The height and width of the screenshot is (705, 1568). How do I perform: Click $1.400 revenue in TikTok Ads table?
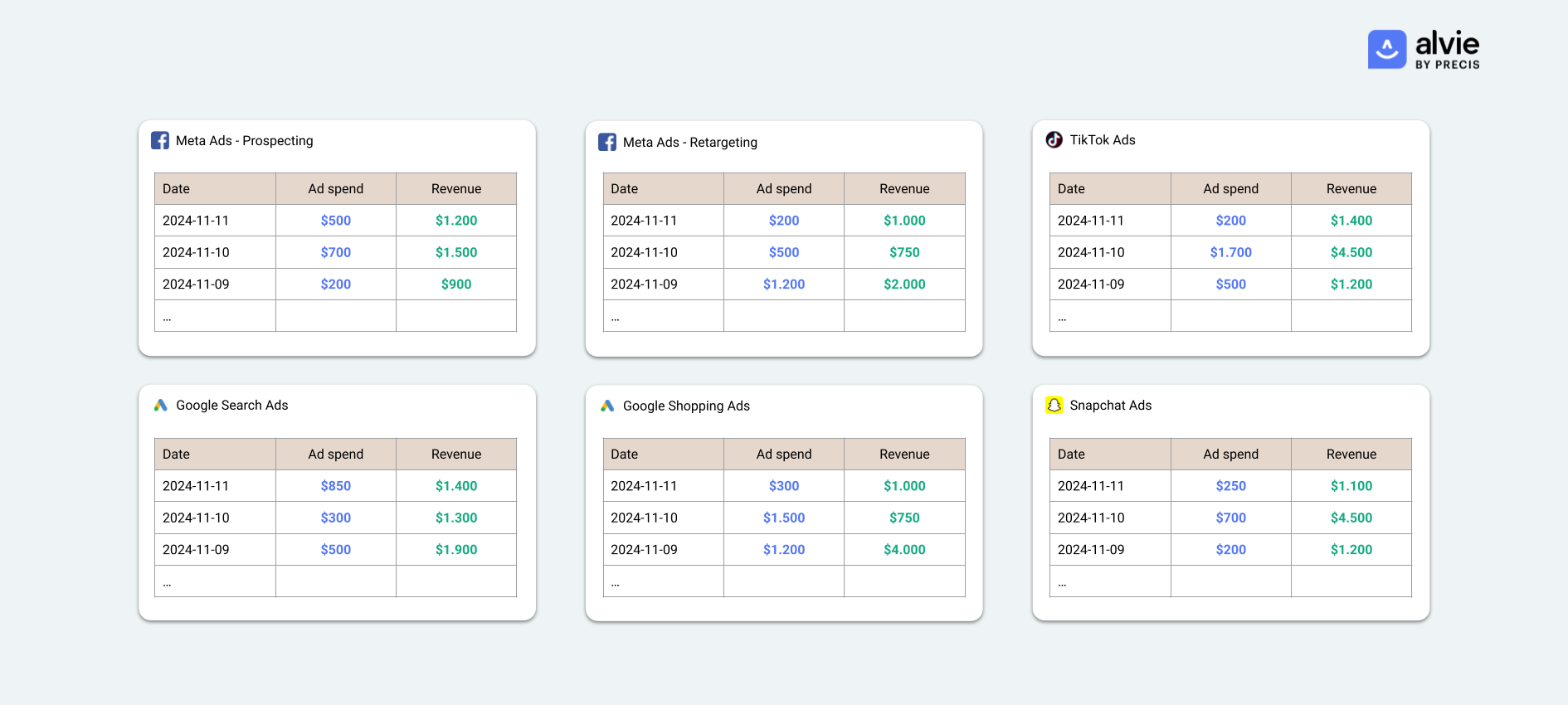[1351, 220]
